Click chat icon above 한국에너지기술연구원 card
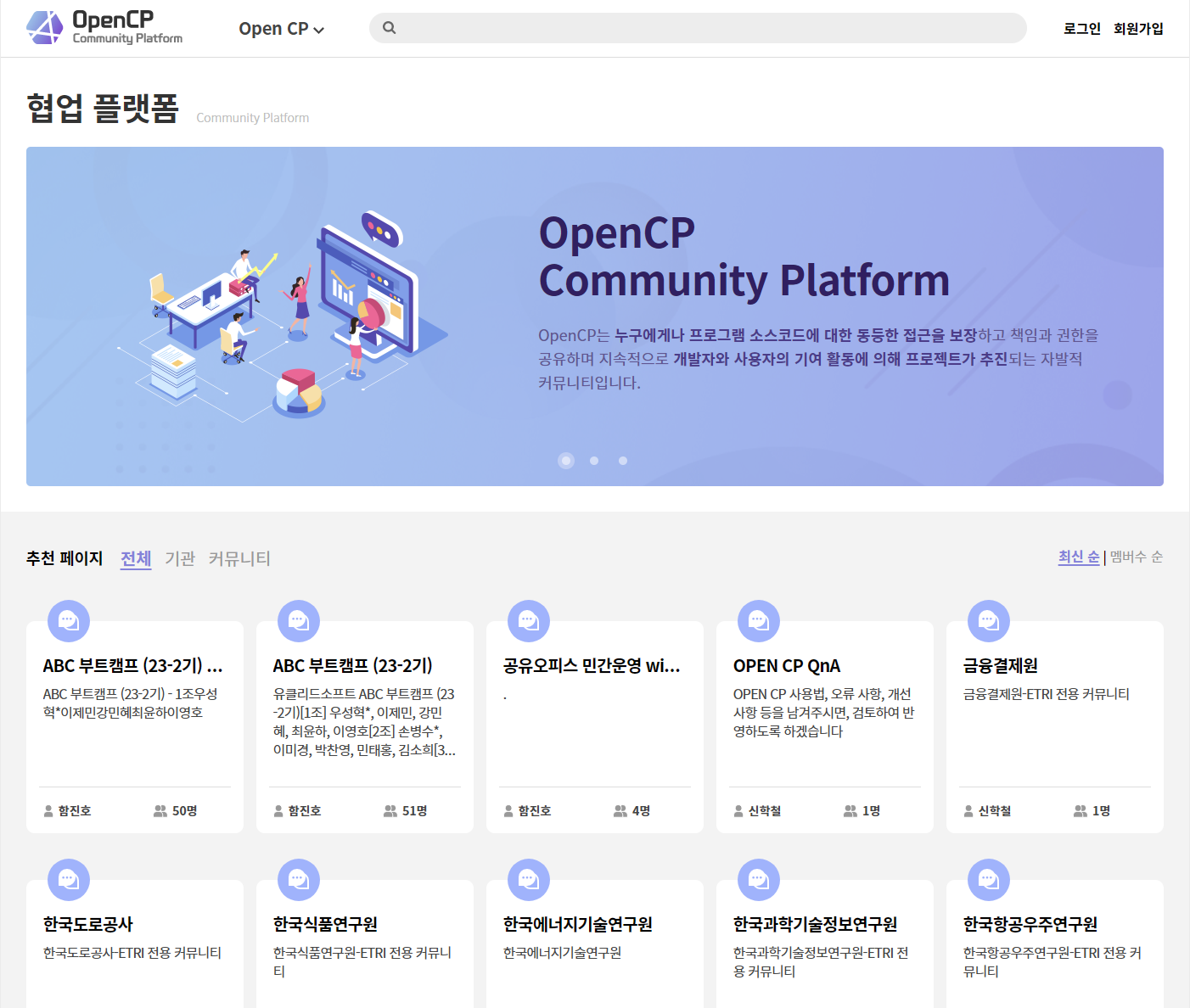The image size is (1190, 1008). tap(529, 880)
